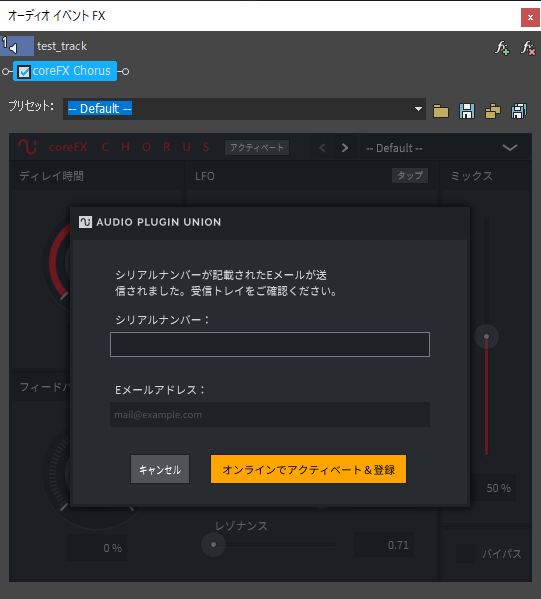
Task: Click the ディレイ時間 knob
Action: point(57,262)
